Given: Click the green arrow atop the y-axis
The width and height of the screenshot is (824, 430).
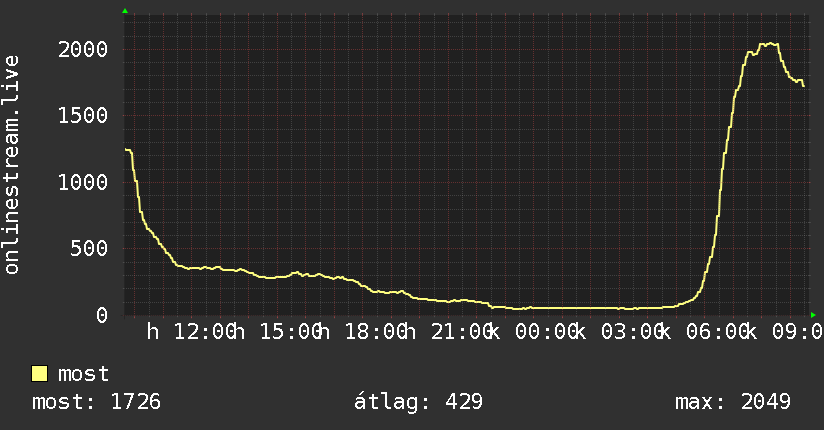Looking at the screenshot, I should point(125,11).
